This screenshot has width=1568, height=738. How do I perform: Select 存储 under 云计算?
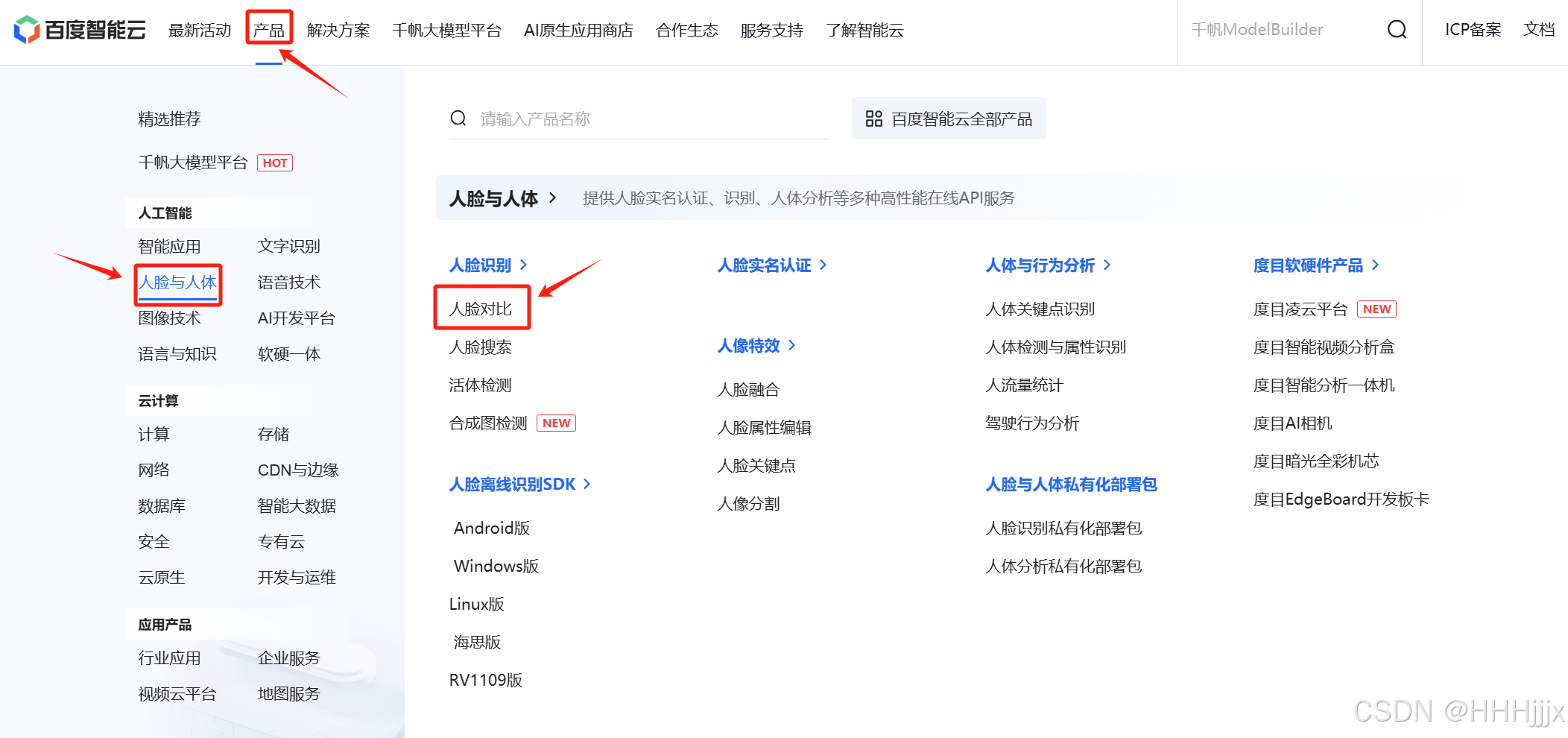point(274,435)
